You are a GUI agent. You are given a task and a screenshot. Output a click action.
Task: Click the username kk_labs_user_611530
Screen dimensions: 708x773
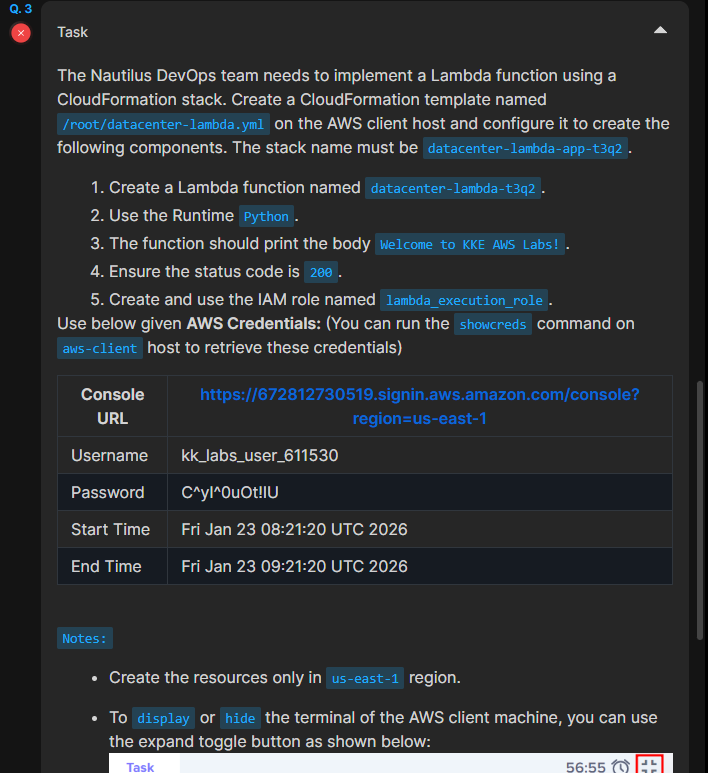[260, 456]
